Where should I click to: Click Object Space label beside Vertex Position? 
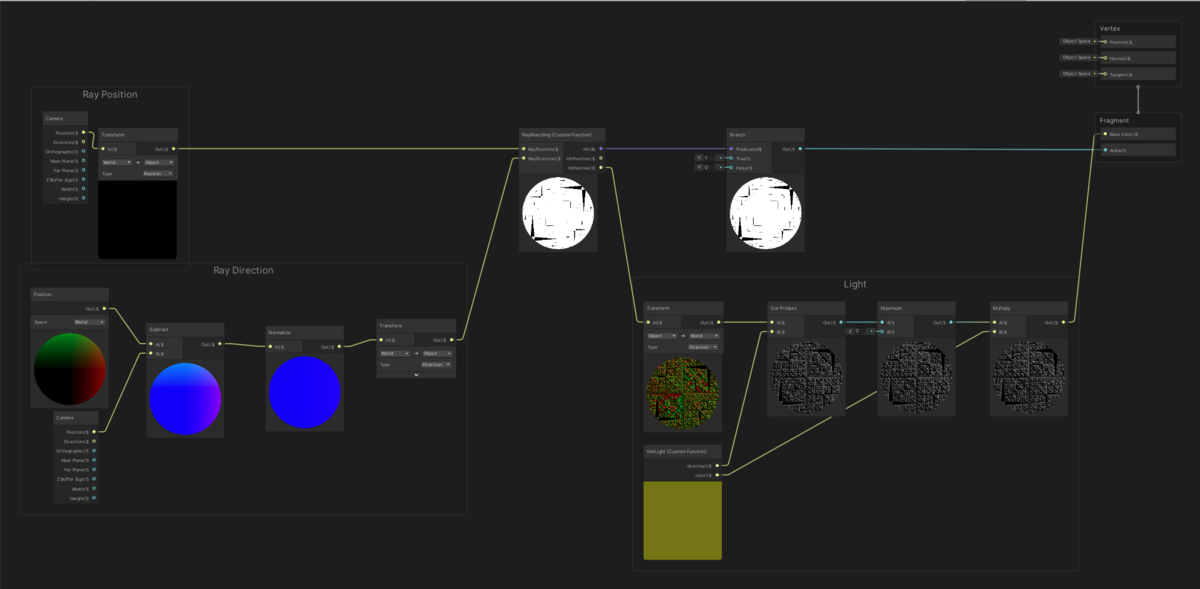click(x=1077, y=42)
